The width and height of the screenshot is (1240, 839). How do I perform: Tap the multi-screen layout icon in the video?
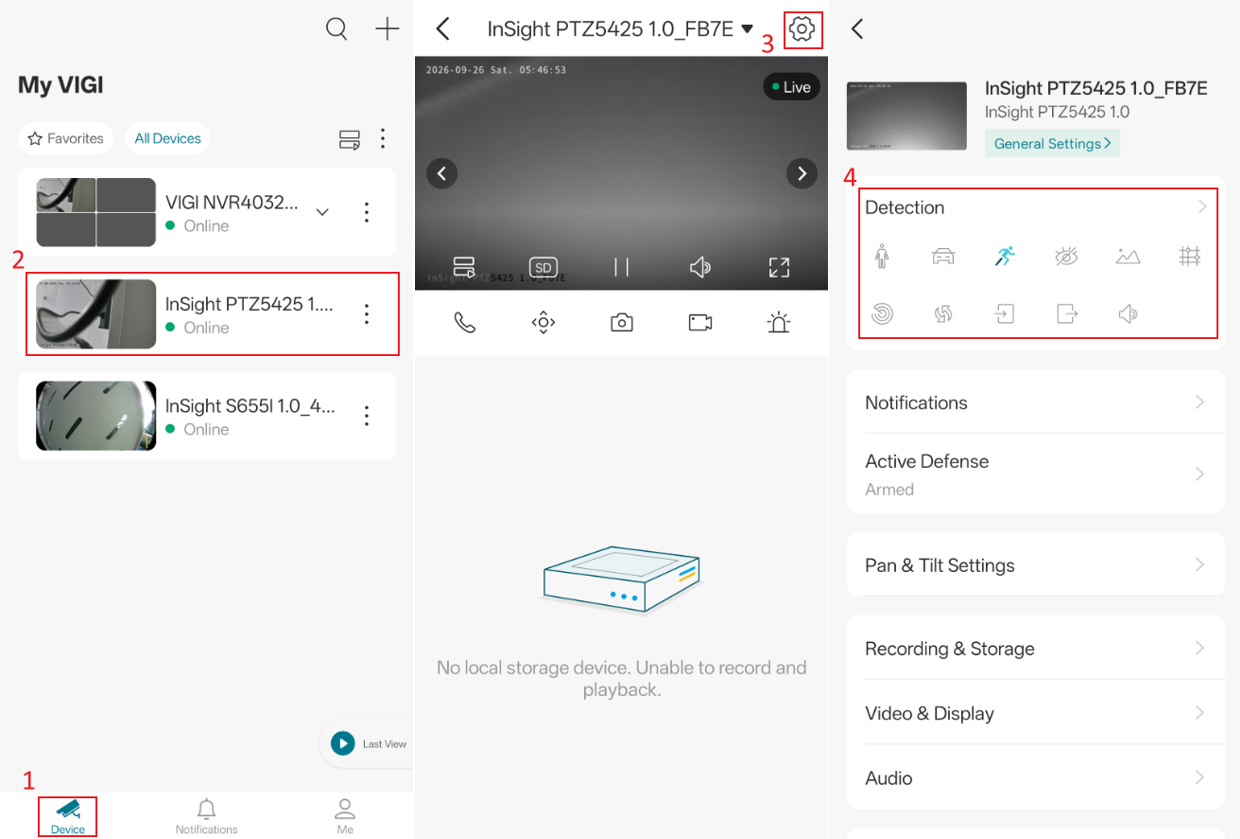tap(464, 267)
